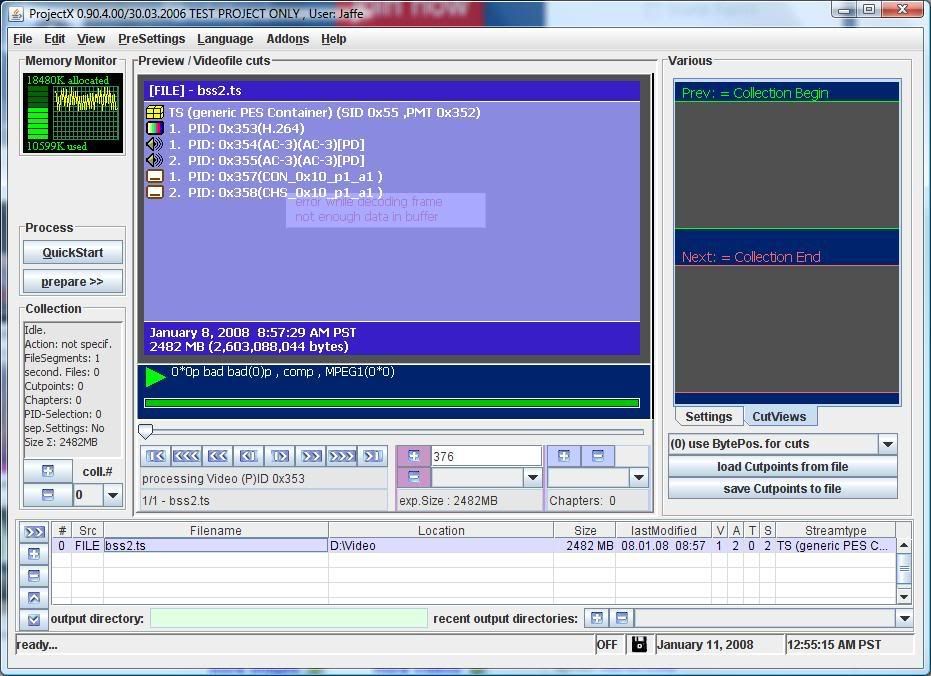This screenshot has width=931, height=676.
Task: Click the subtitle icon for PID 0x357
Action: click(155, 176)
